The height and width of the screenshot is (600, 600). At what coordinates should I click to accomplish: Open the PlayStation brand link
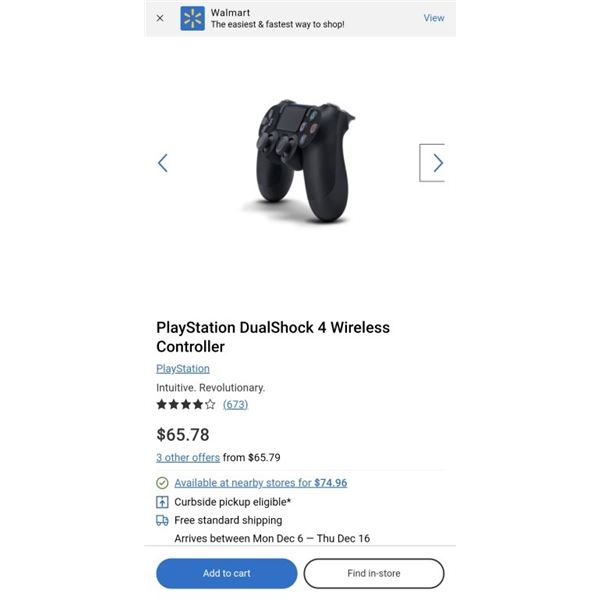pos(183,369)
